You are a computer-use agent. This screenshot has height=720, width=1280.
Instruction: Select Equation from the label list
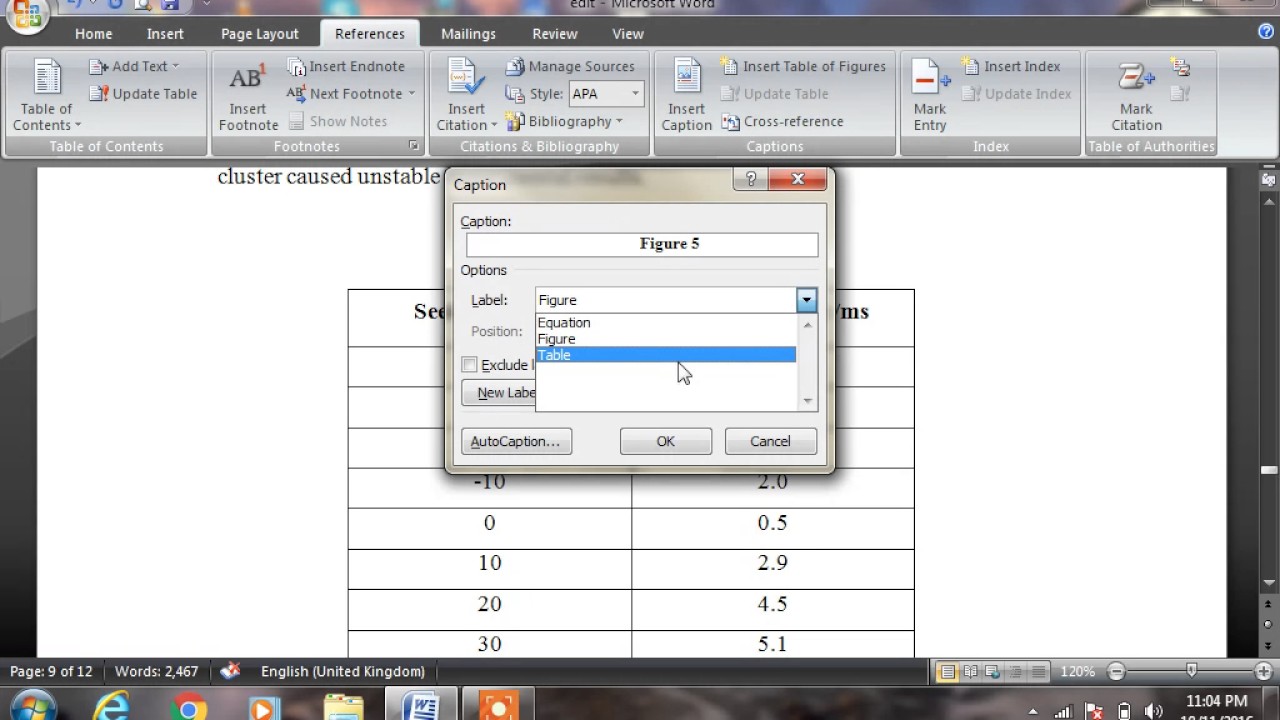[666, 323]
